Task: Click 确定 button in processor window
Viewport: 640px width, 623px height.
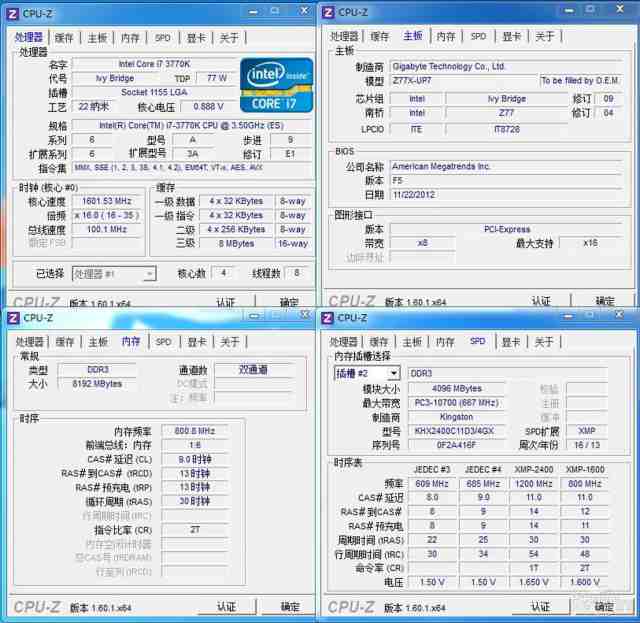Action: 289,303
